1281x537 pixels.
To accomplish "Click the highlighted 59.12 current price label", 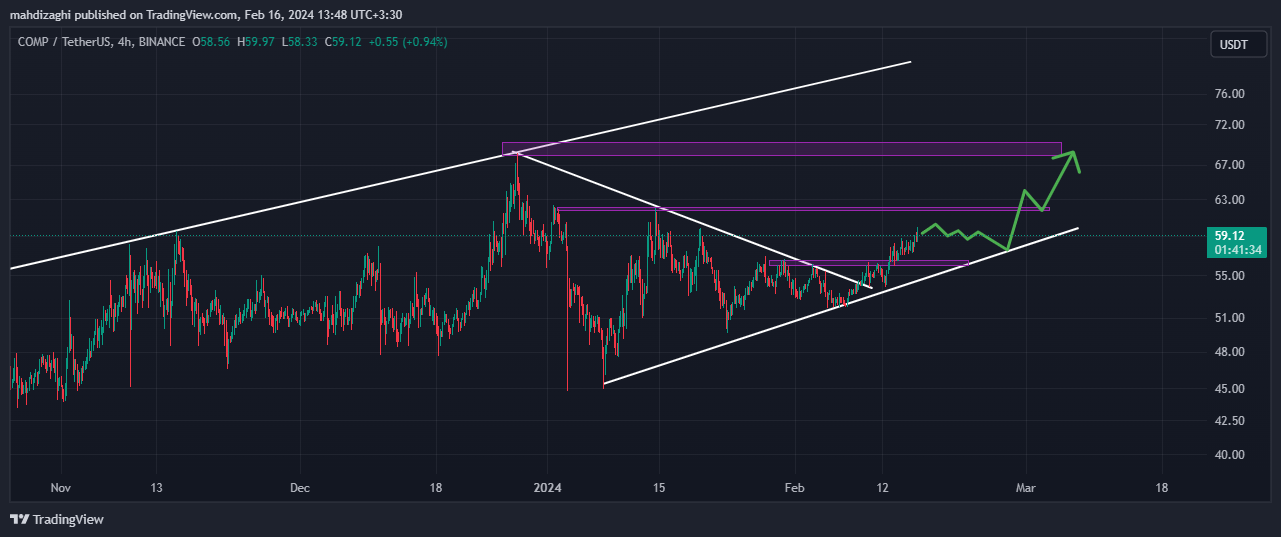I will click(x=1228, y=237).
